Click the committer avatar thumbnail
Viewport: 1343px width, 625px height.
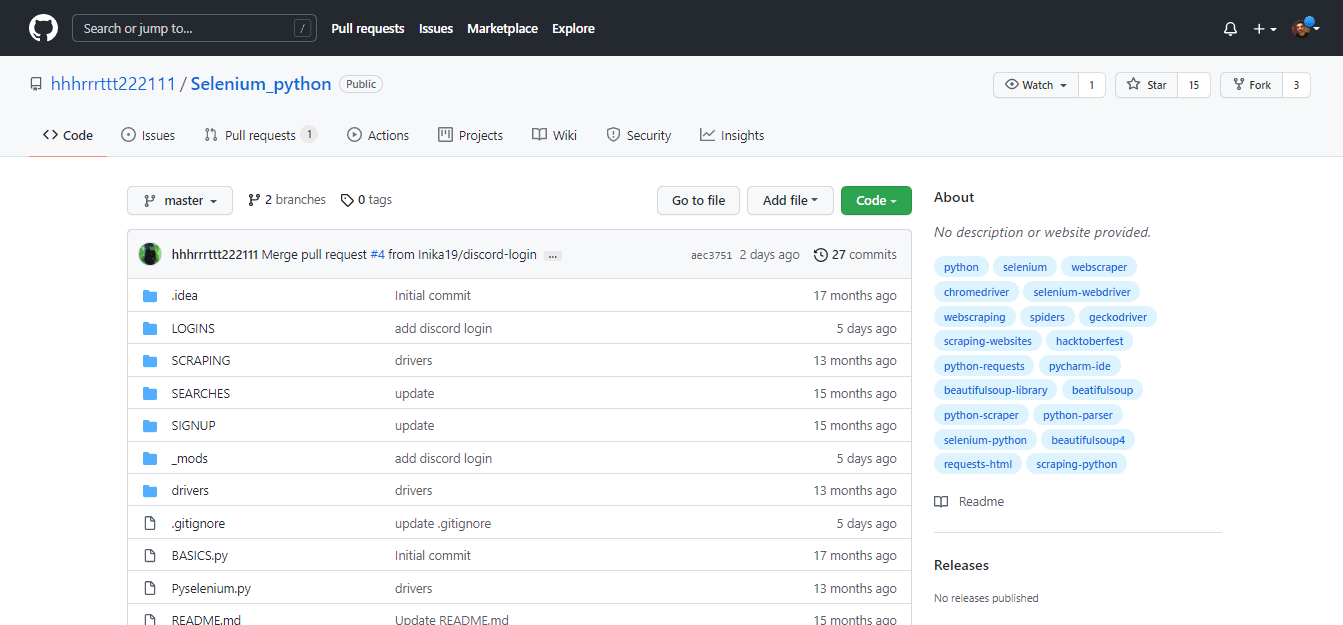click(x=150, y=254)
